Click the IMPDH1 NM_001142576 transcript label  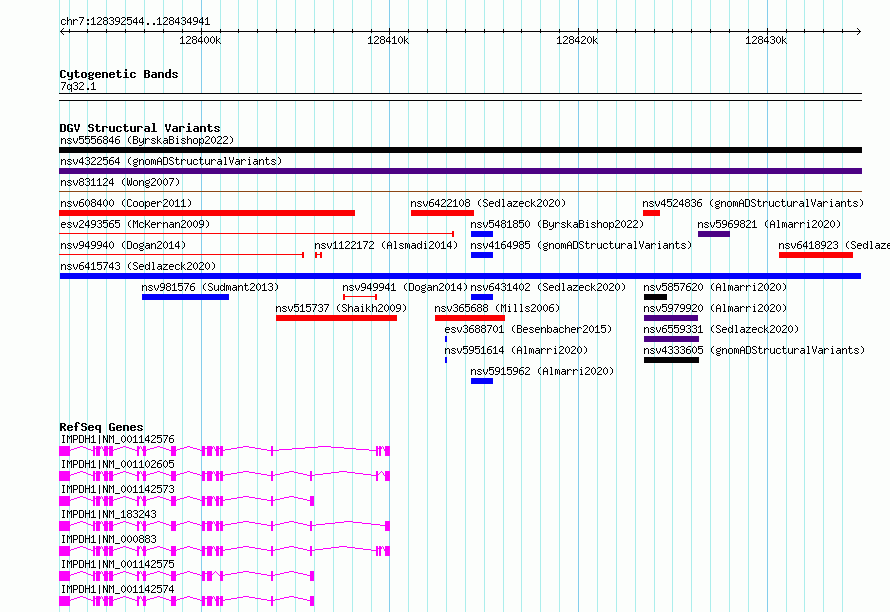[117, 439]
